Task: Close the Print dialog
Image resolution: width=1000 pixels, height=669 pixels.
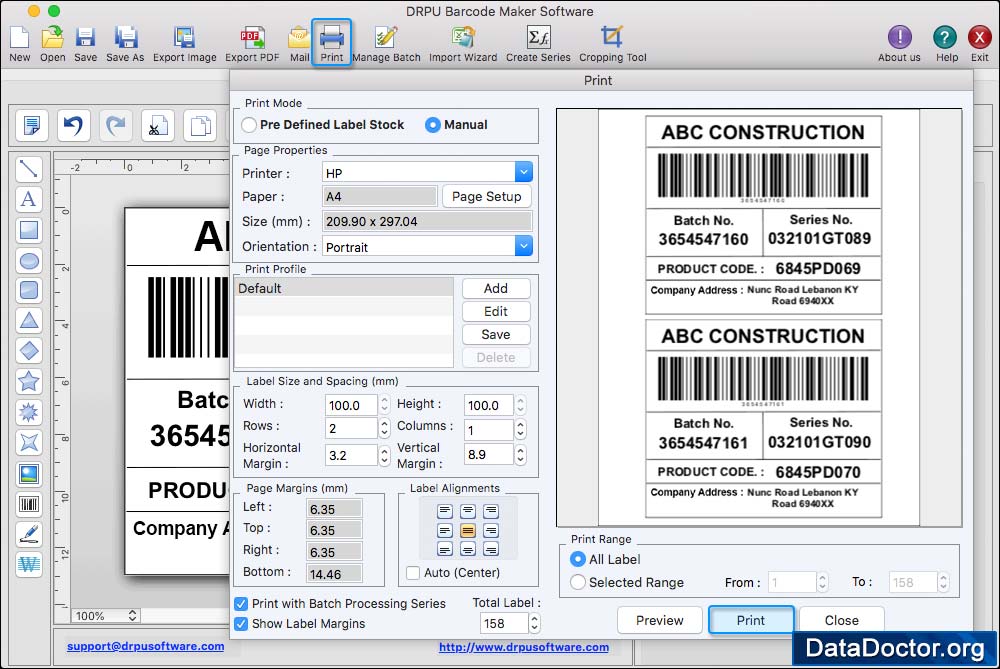Action: coord(841,620)
